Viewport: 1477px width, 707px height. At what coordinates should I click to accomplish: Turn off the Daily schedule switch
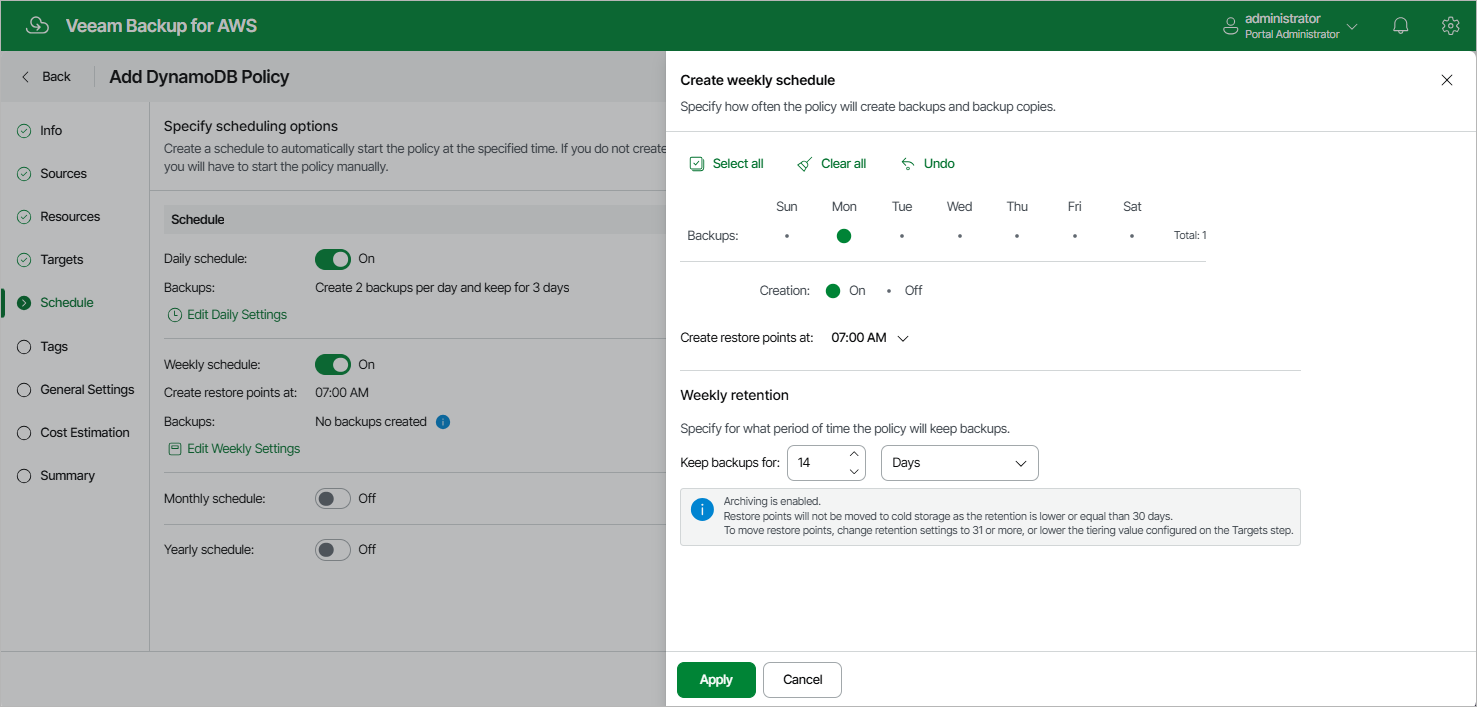point(333,259)
